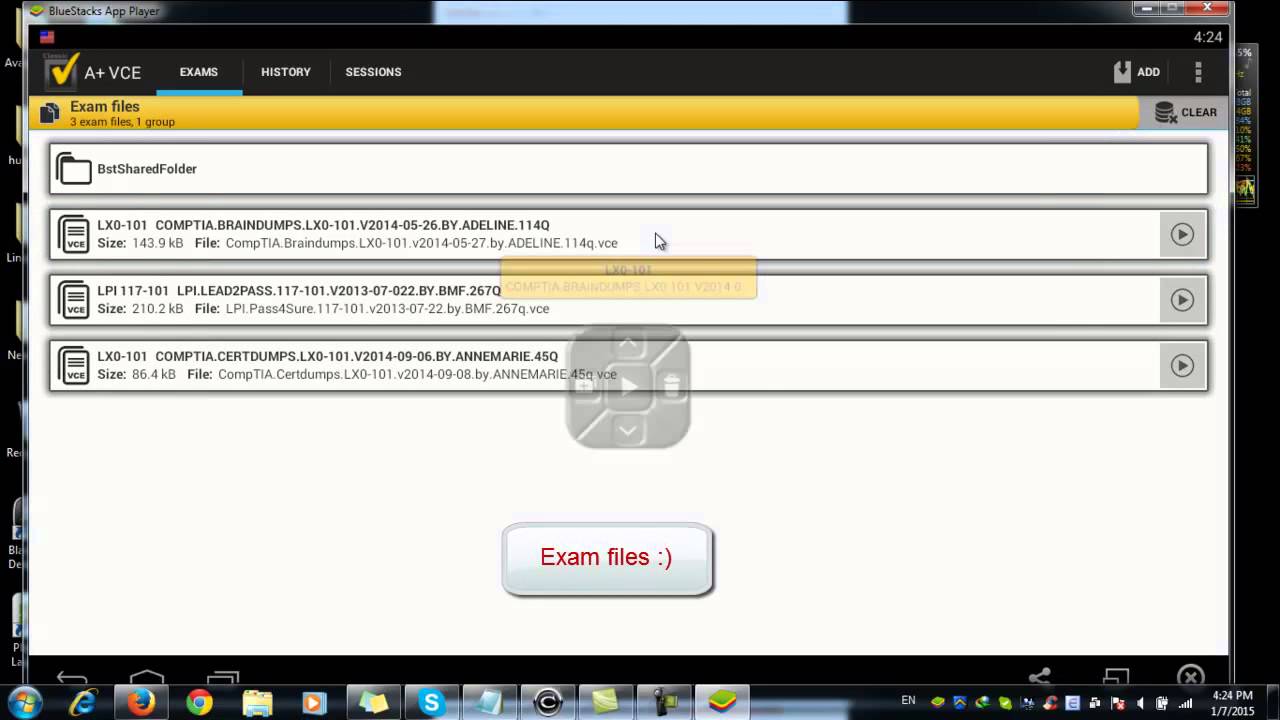The image size is (1280, 720).
Task: Open Windows Explorer from the taskbar
Action: (x=257, y=703)
